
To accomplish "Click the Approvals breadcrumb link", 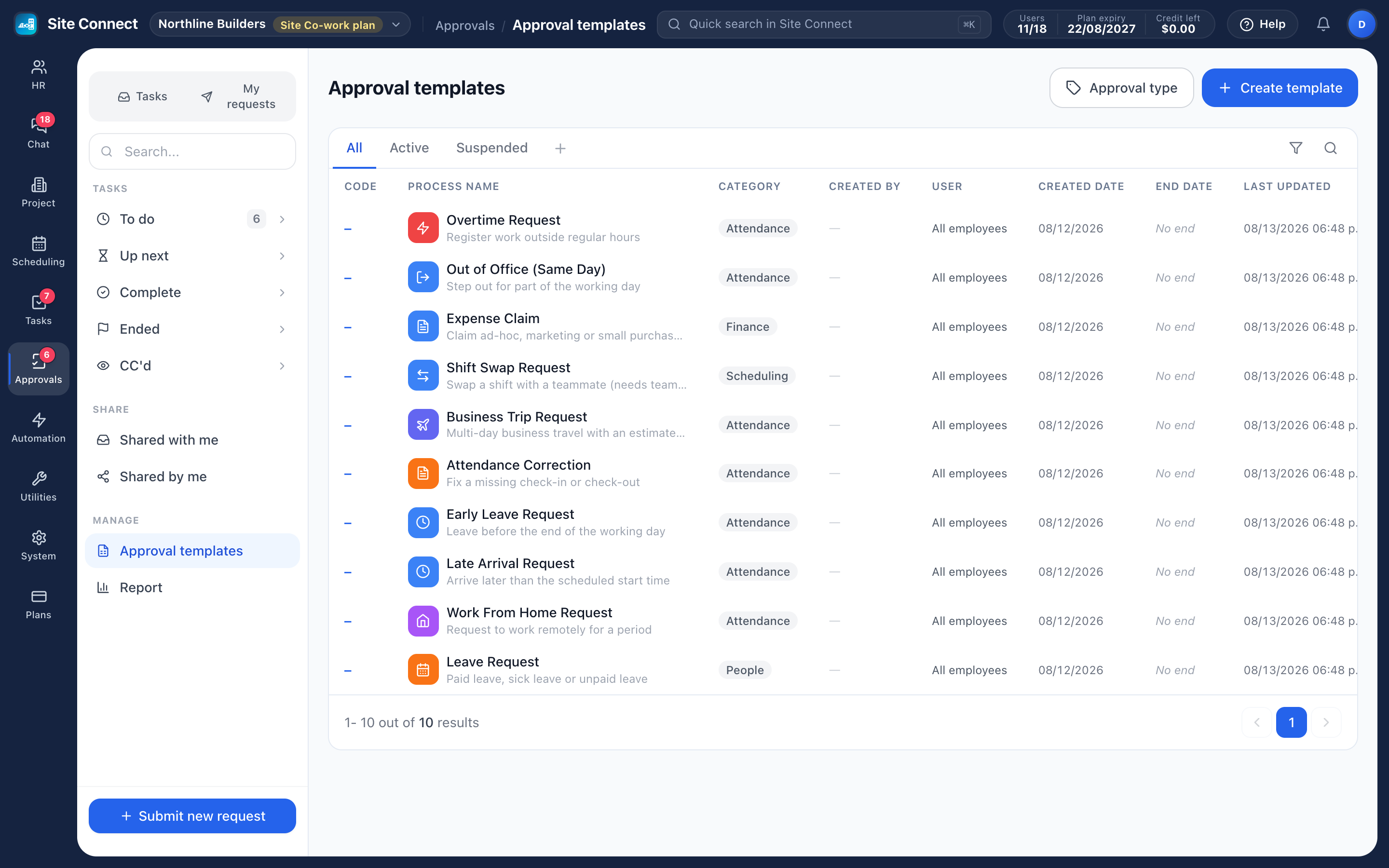I will [465, 25].
